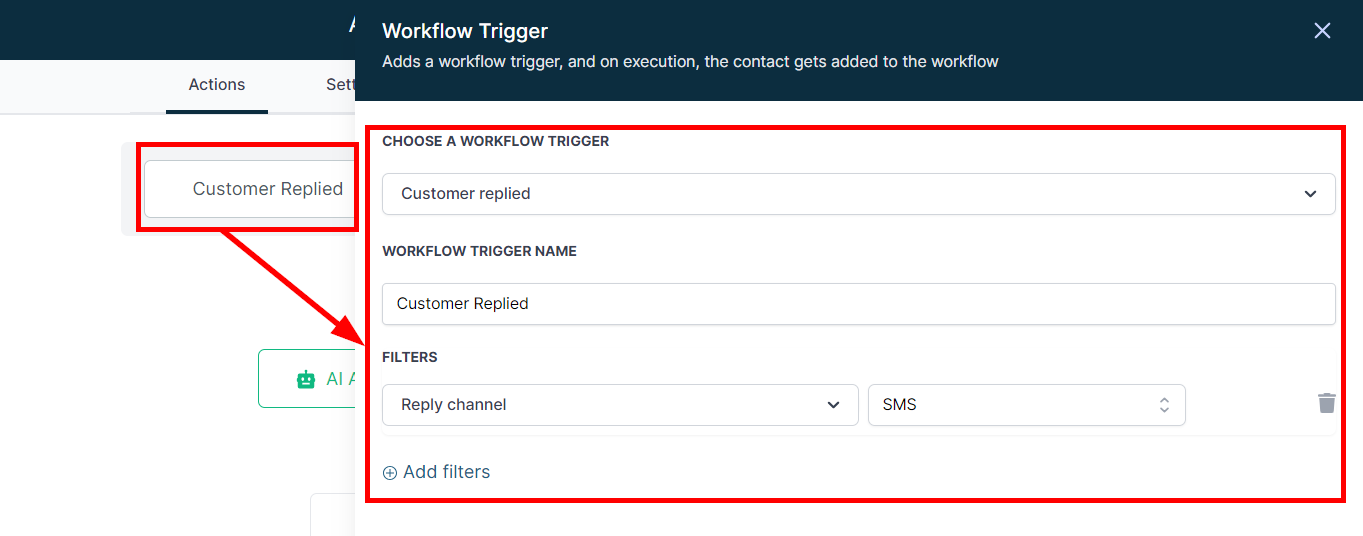The height and width of the screenshot is (536, 1363).
Task: Open the Choose a Workflow Trigger dropdown
Action: pyautogui.click(x=858, y=194)
